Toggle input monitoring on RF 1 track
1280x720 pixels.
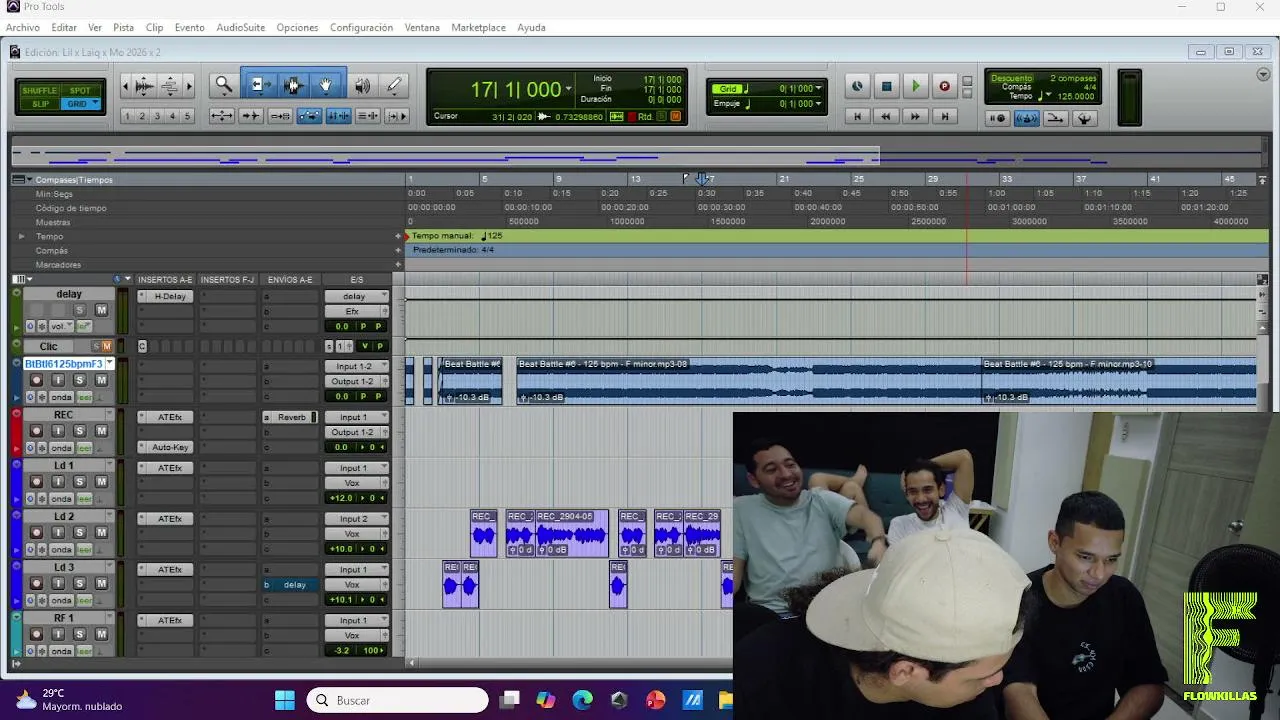tap(58, 635)
